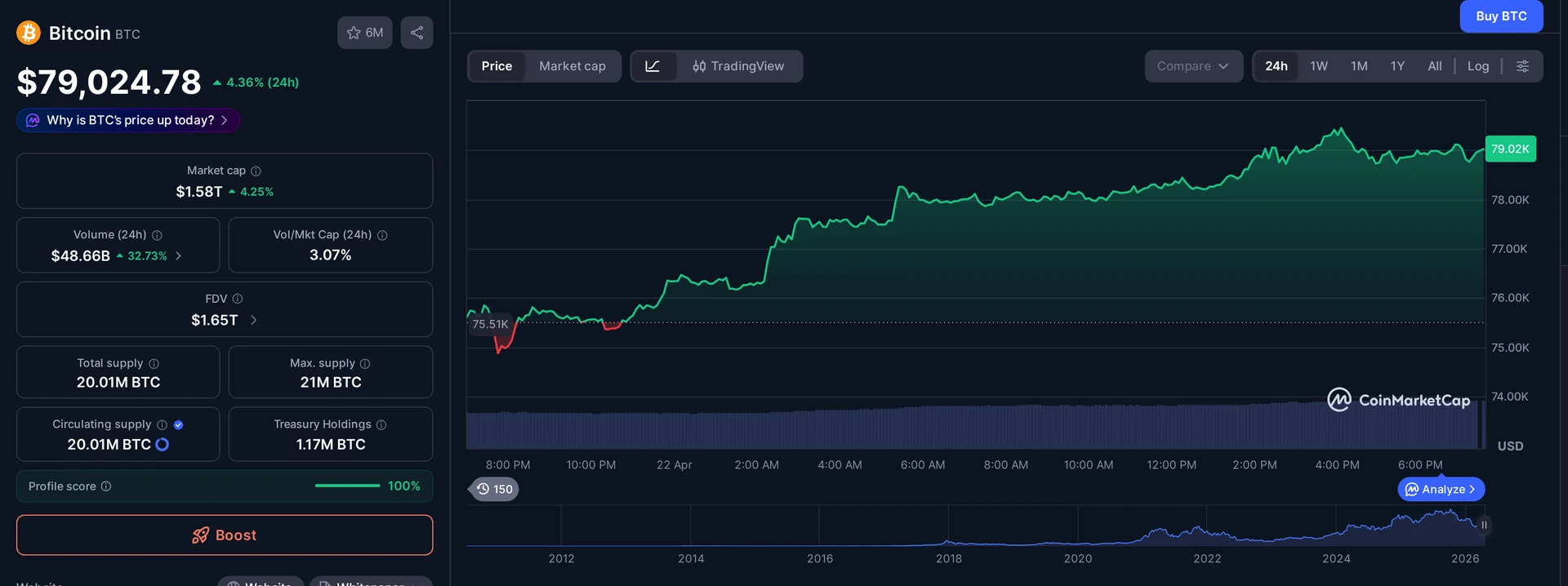Click the 3.07% Vol/Mkt Cap value

(331, 255)
